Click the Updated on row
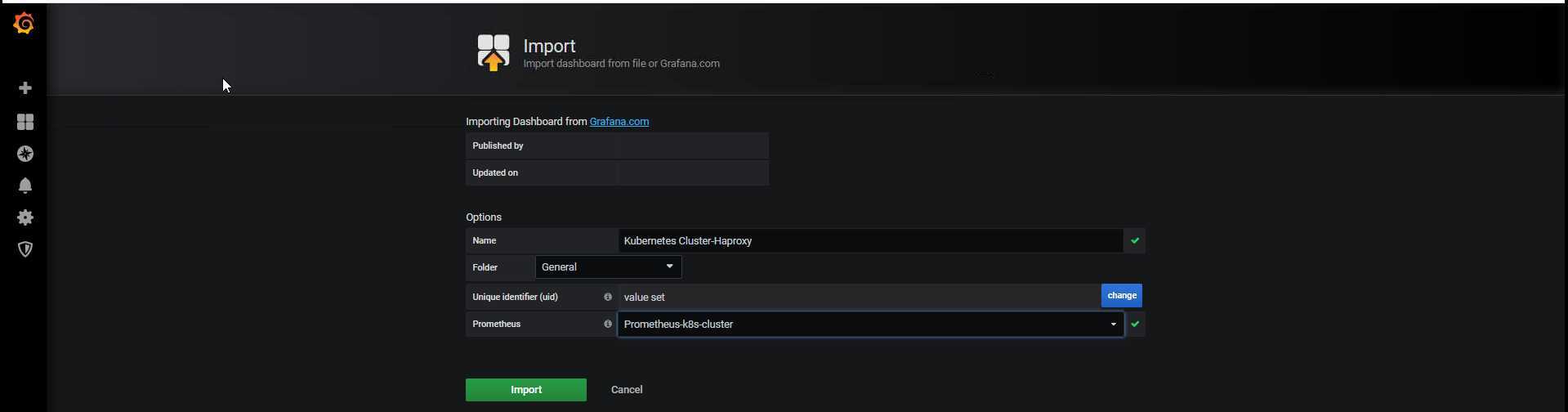 (x=617, y=172)
